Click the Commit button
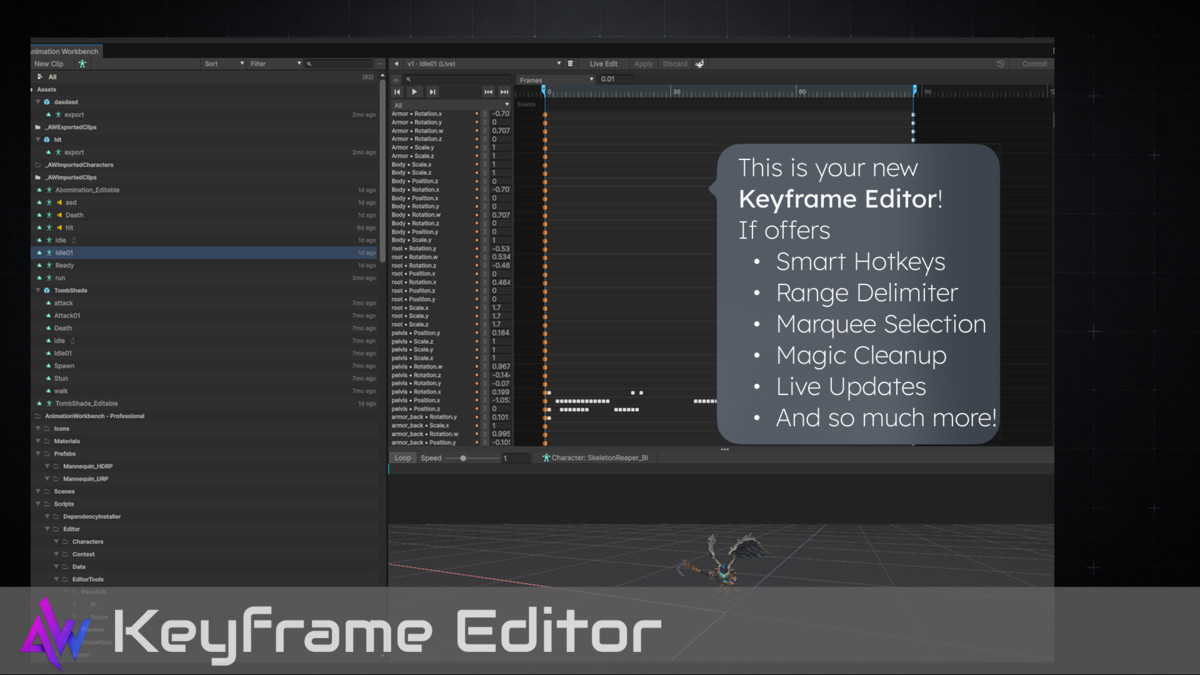The height and width of the screenshot is (675, 1200). (x=1034, y=64)
